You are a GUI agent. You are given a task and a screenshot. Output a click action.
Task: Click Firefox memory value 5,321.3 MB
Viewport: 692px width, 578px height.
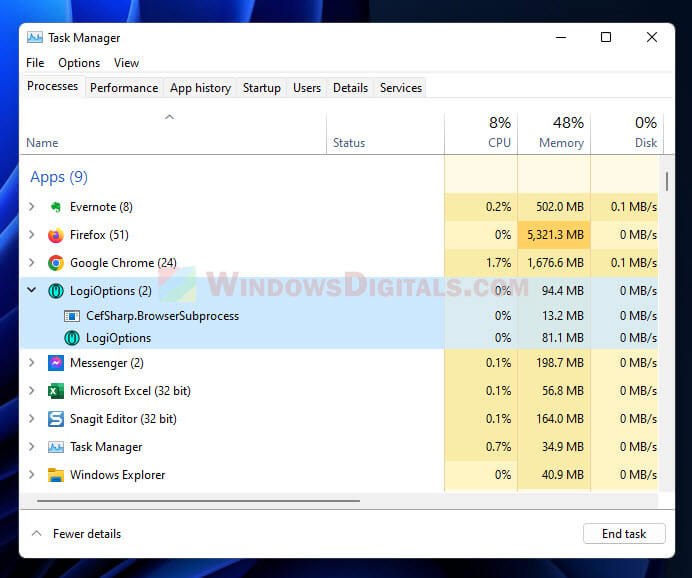(555, 235)
